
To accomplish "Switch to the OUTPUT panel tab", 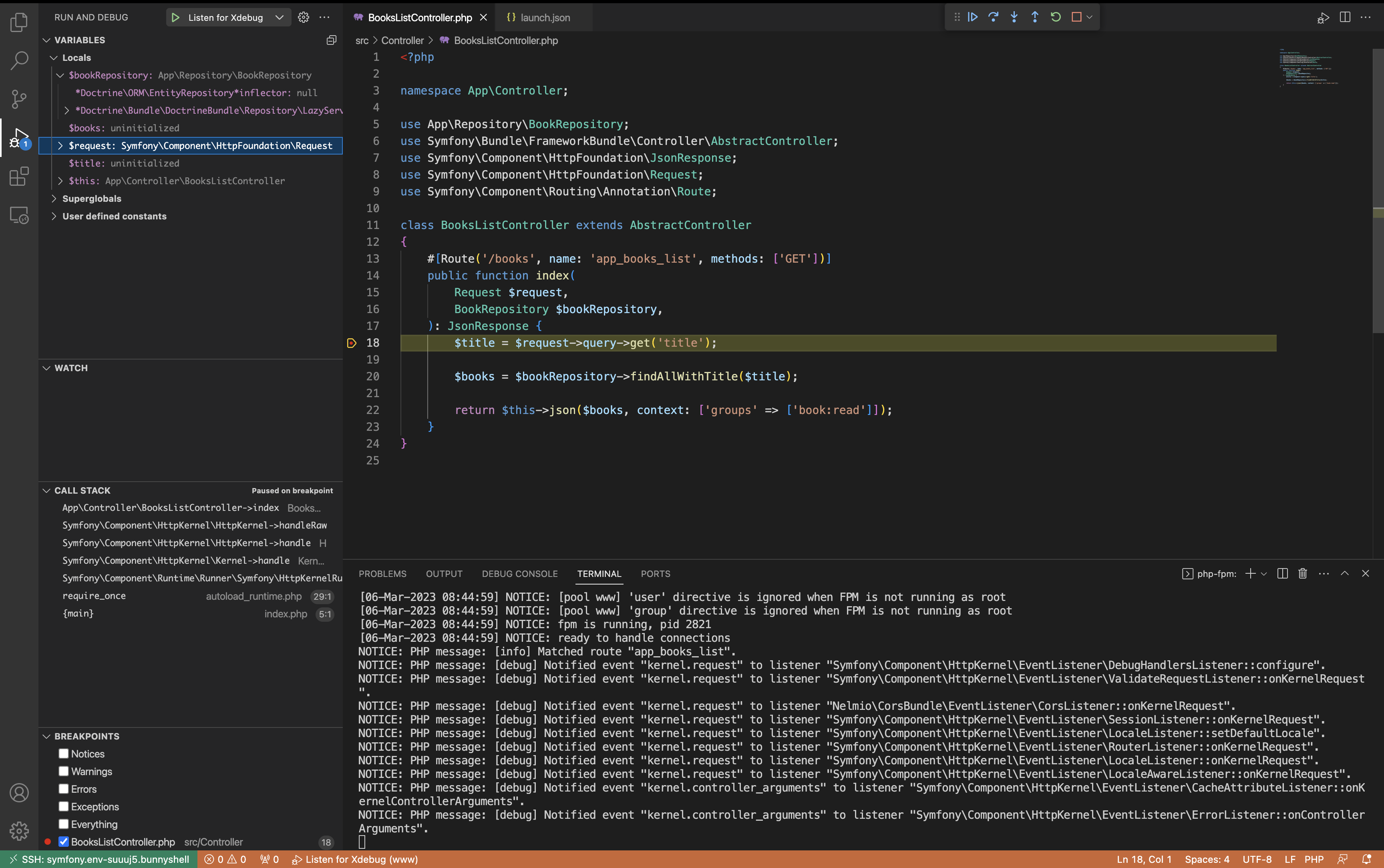I will pyautogui.click(x=444, y=573).
